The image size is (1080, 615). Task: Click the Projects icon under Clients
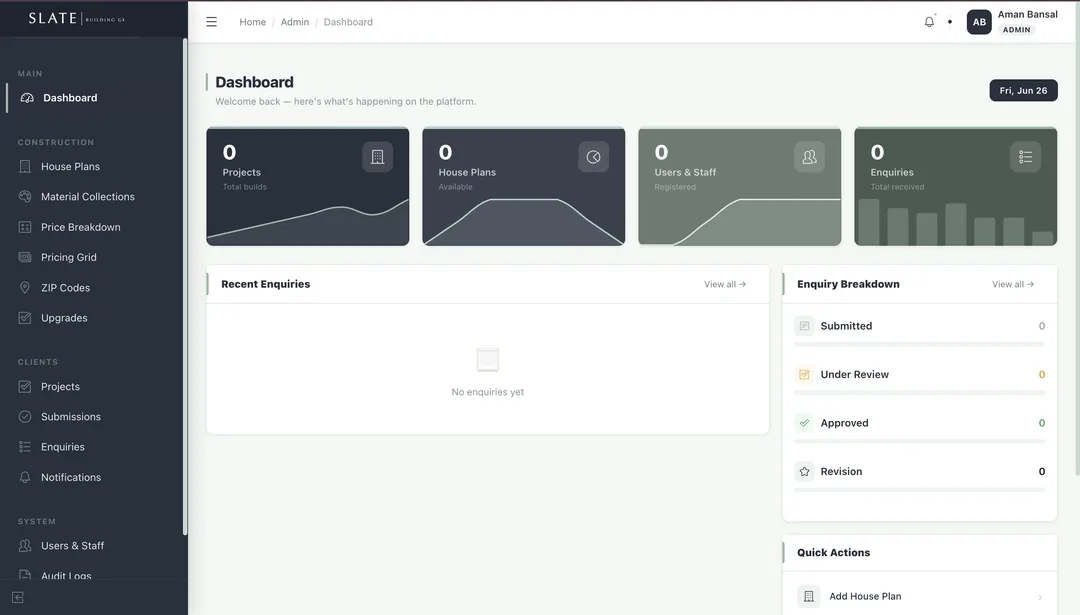tap(25, 386)
